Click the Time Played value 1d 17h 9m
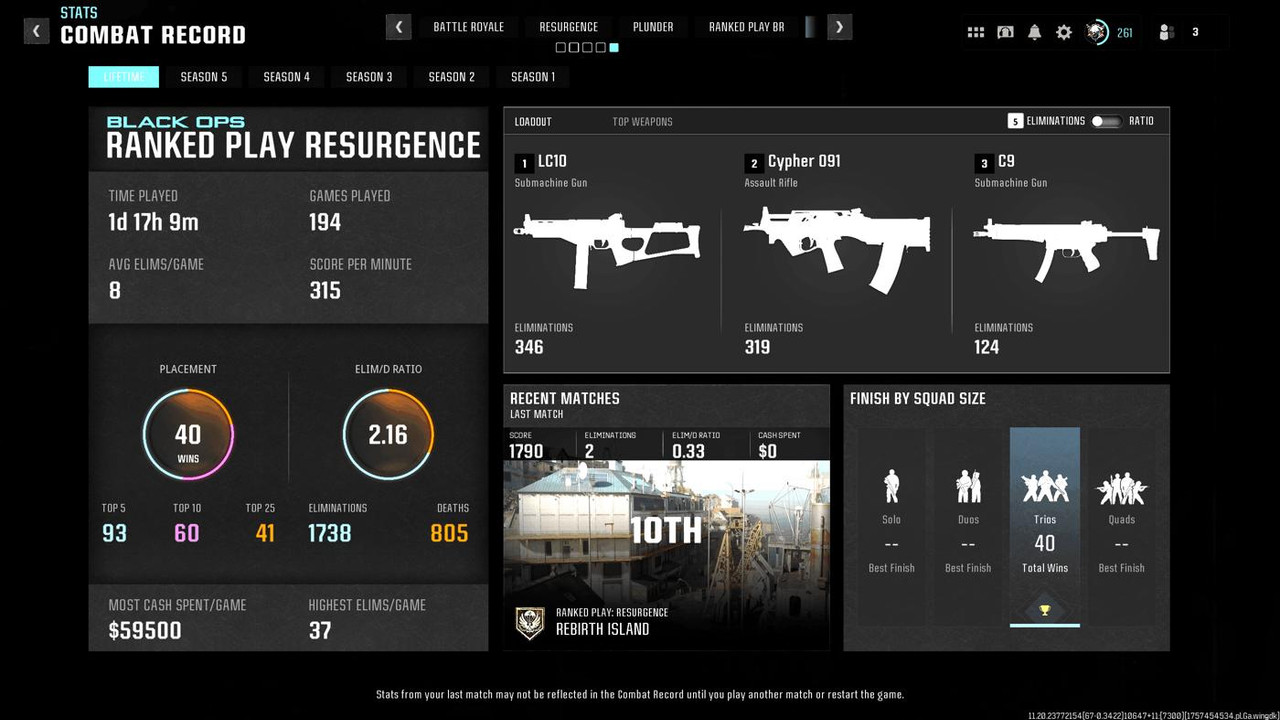This screenshot has width=1280, height=720. 153,222
